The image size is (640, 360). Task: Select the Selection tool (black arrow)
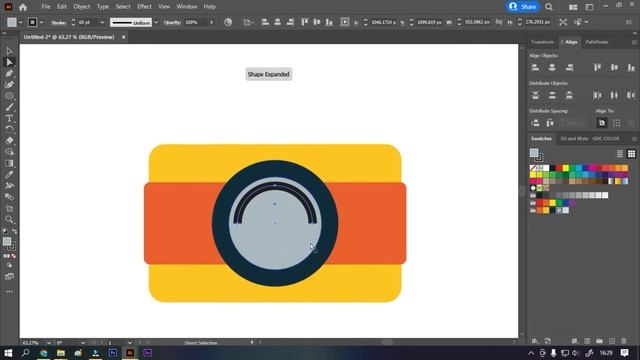(x=9, y=51)
